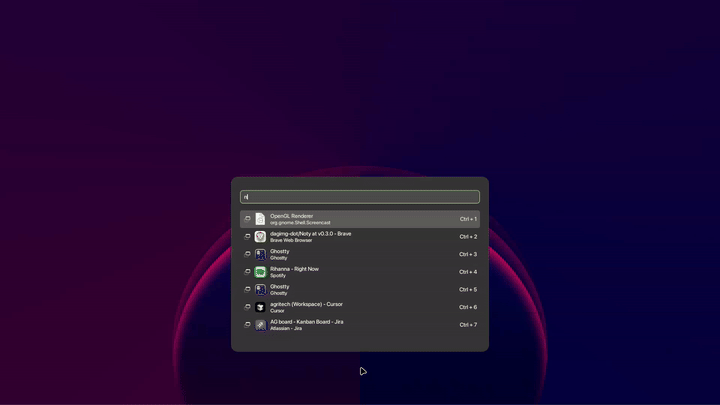
Task: Click the Ghostty app icon in Ctrl+5 row
Action: click(x=260, y=289)
